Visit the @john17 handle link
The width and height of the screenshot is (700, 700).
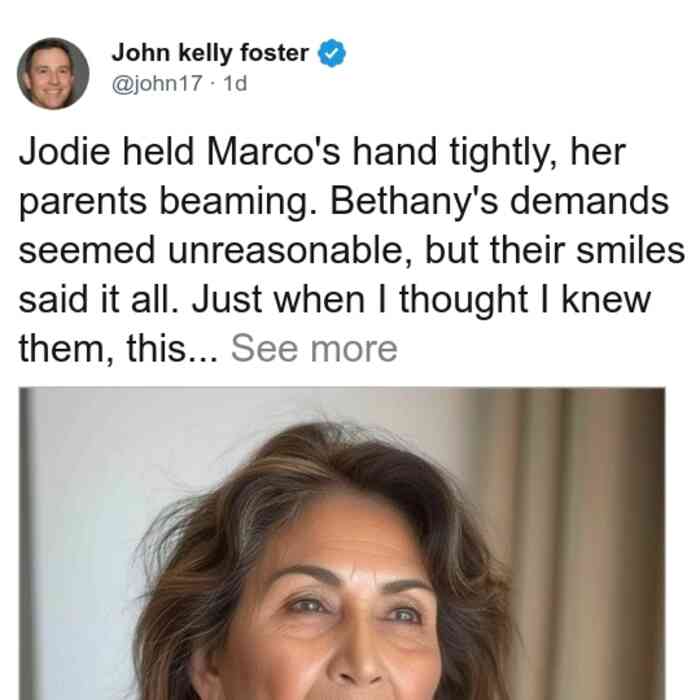click(x=157, y=83)
